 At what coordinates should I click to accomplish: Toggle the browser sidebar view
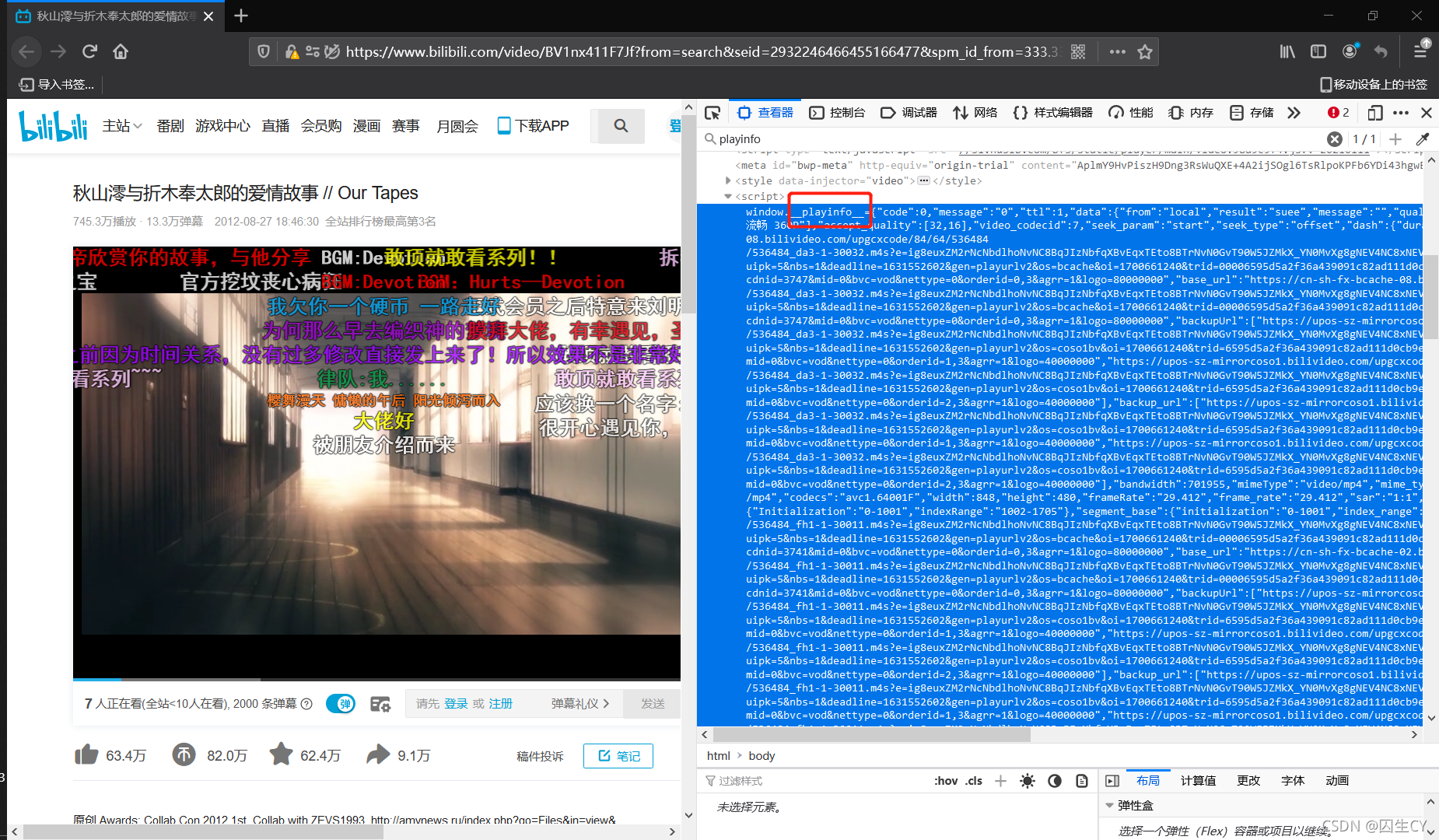[1318, 51]
